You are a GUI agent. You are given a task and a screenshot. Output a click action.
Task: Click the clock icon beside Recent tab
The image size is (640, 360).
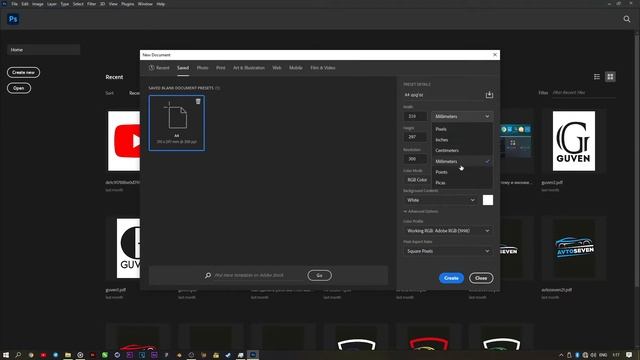coord(151,68)
